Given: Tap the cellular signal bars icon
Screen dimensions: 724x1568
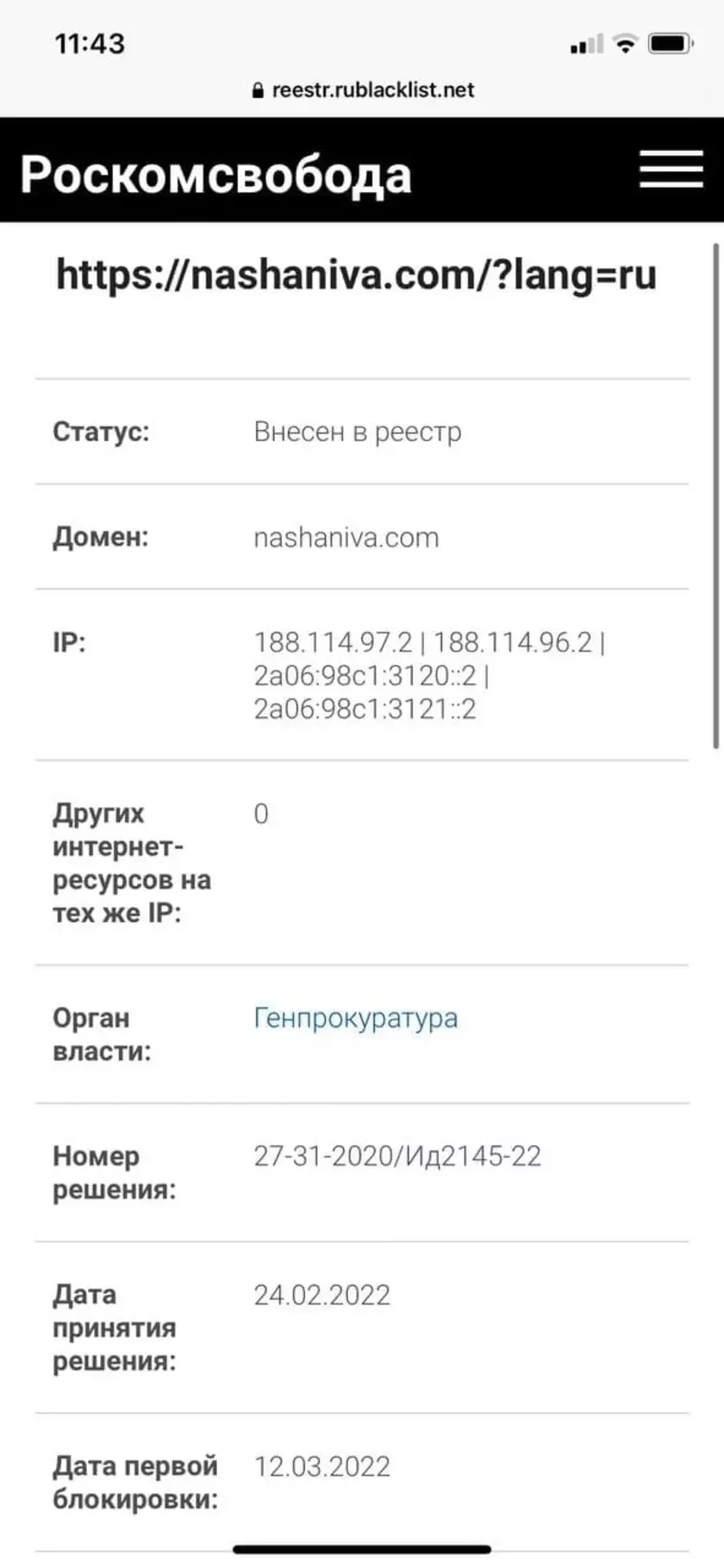Looking at the screenshot, I should 586,45.
